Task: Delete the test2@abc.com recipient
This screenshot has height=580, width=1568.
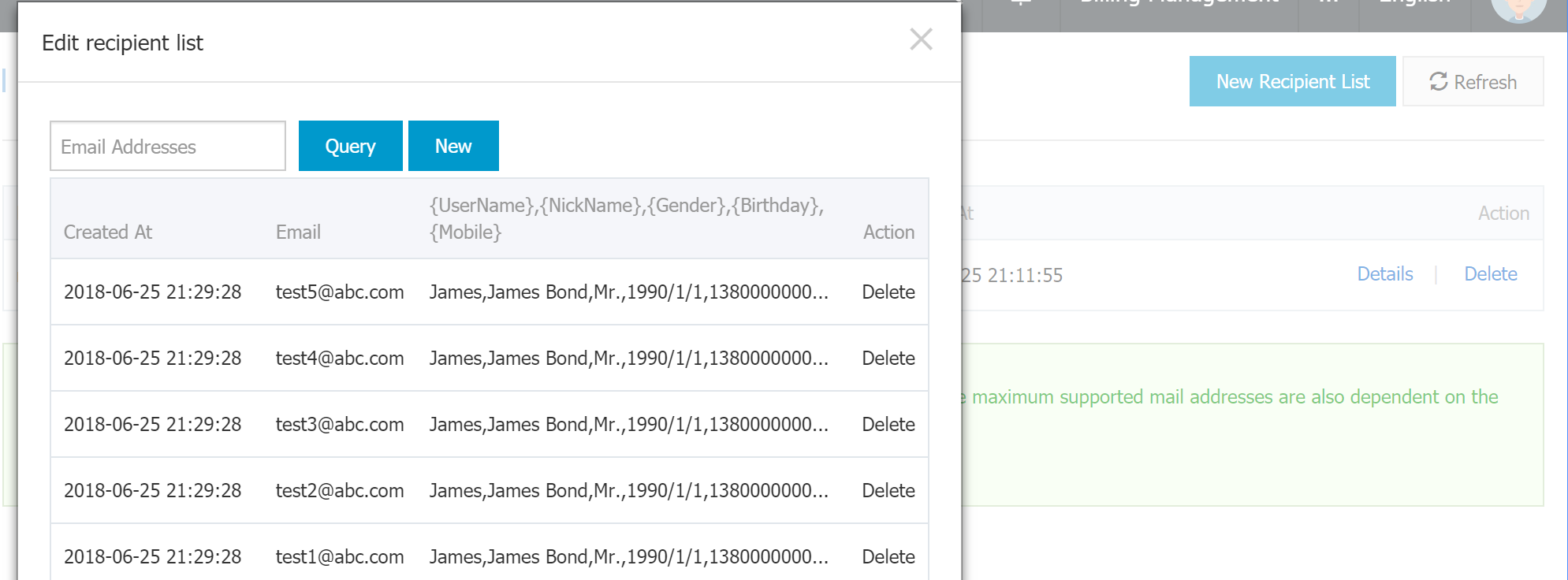Action: pos(888,491)
